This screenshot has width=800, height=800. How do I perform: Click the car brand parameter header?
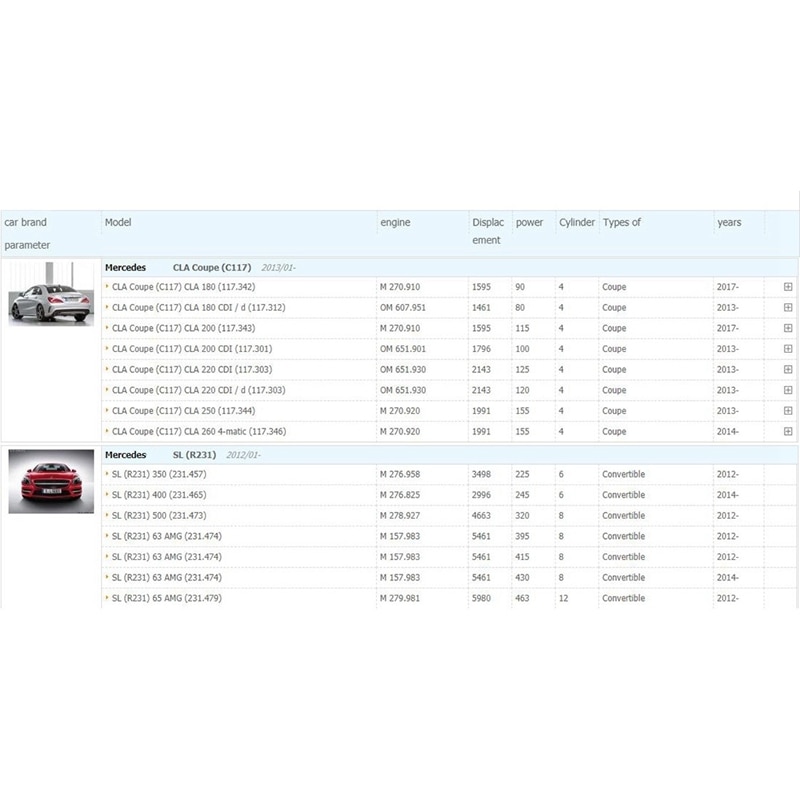[27, 234]
